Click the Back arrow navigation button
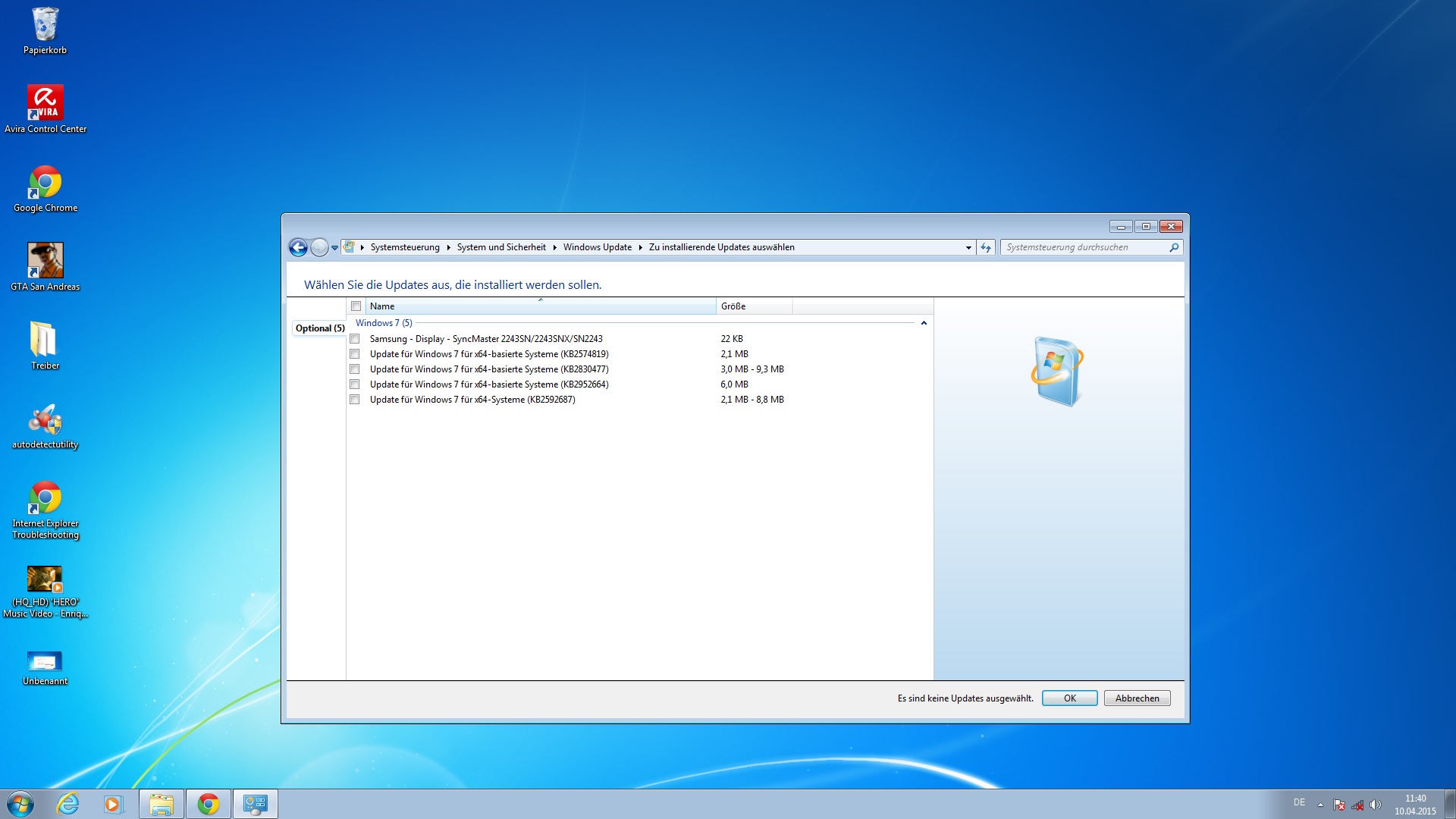 [298, 247]
